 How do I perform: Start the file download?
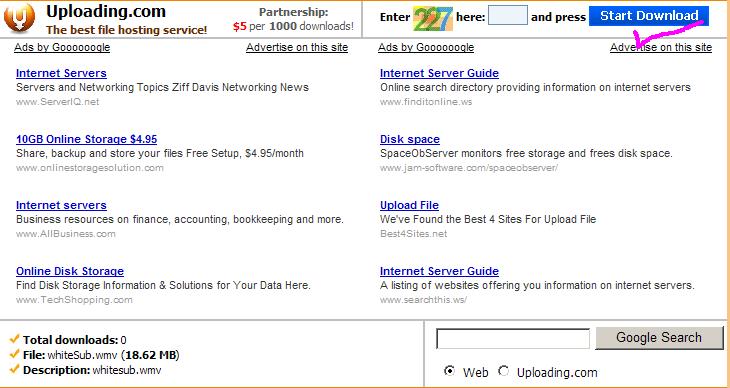(649, 16)
